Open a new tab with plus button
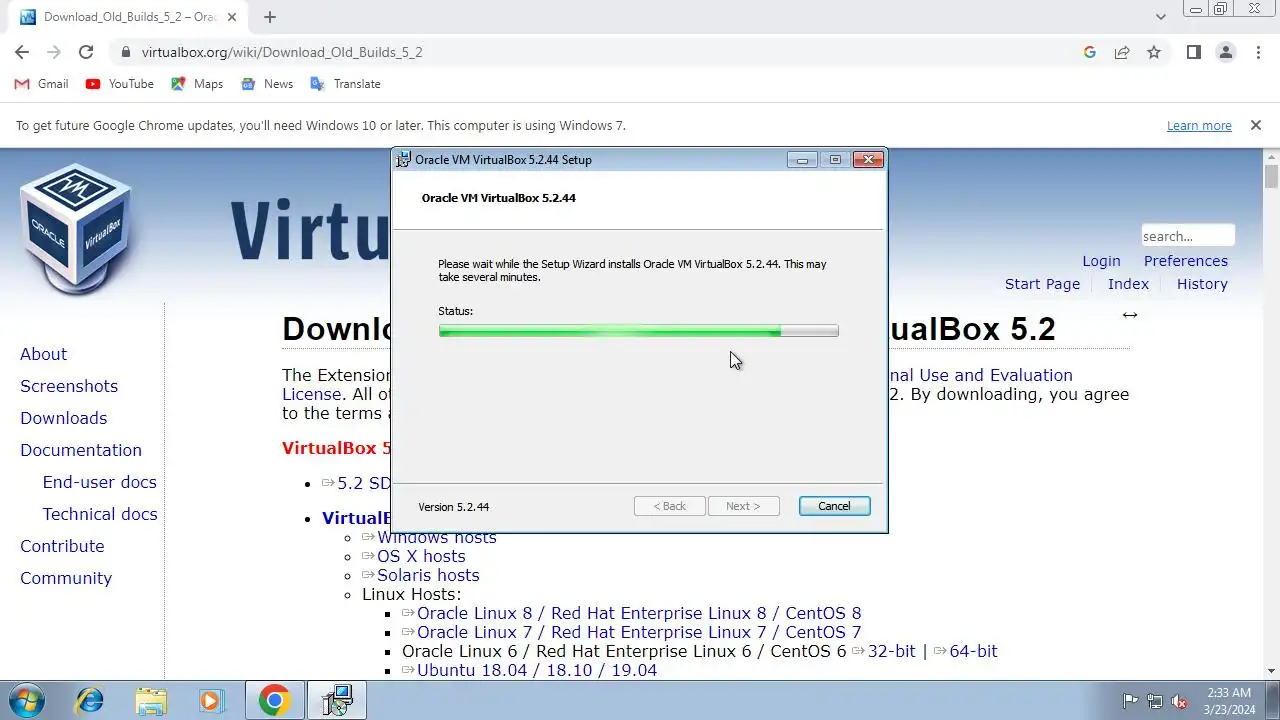The image size is (1280, 720). [270, 17]
